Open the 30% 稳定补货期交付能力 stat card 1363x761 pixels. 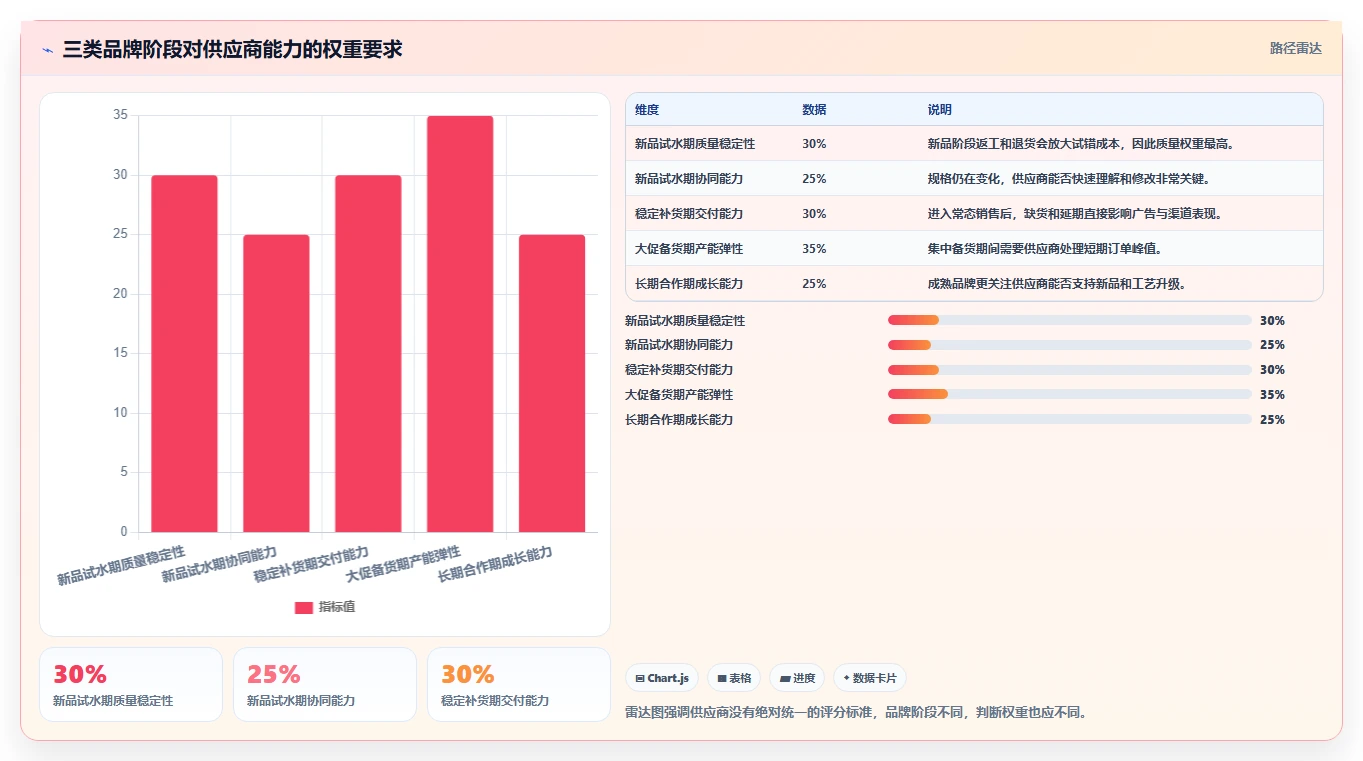(x=519, y=684)
